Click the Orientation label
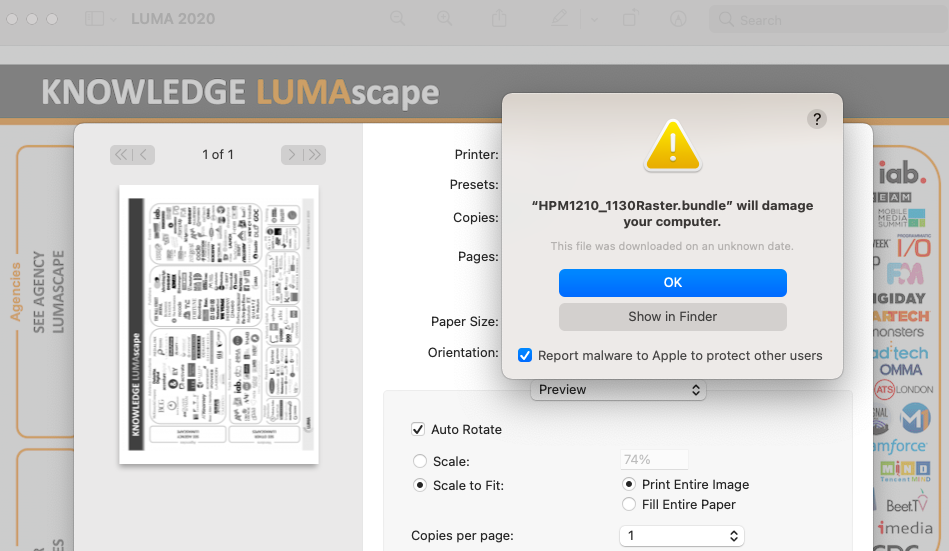This screenshot has height=551, width=949. point(463,352)
